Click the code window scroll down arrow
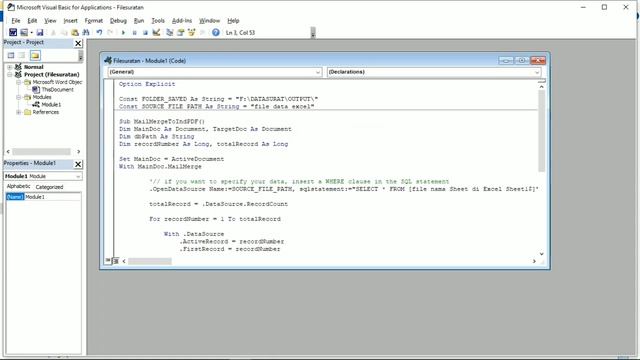The height and width of the screenshot is (360, 640). coord(541,254)
